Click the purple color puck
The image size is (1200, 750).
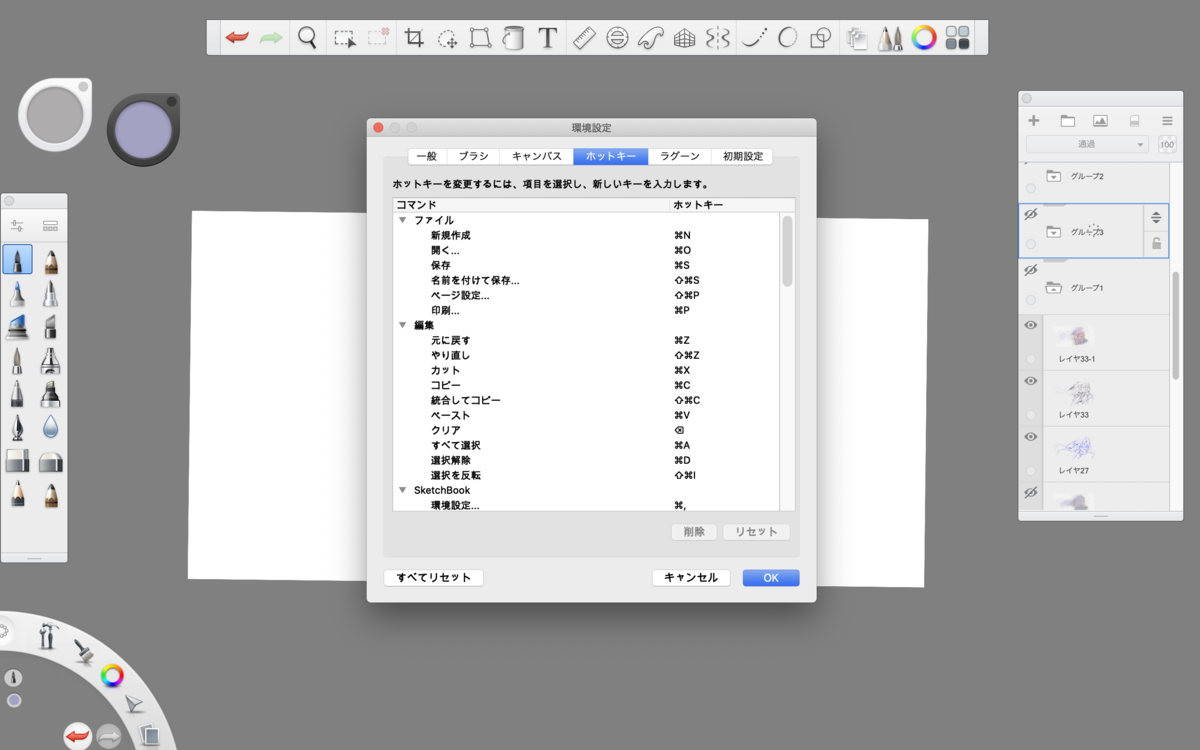pyautogui.click(x=143, y=131)
